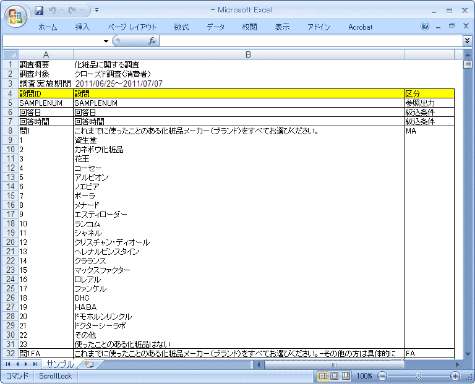This screenshot has height=384, width=475.
Task: Click the FA cell in row 32
Action: pyautogui.click(x=429, y=353)
